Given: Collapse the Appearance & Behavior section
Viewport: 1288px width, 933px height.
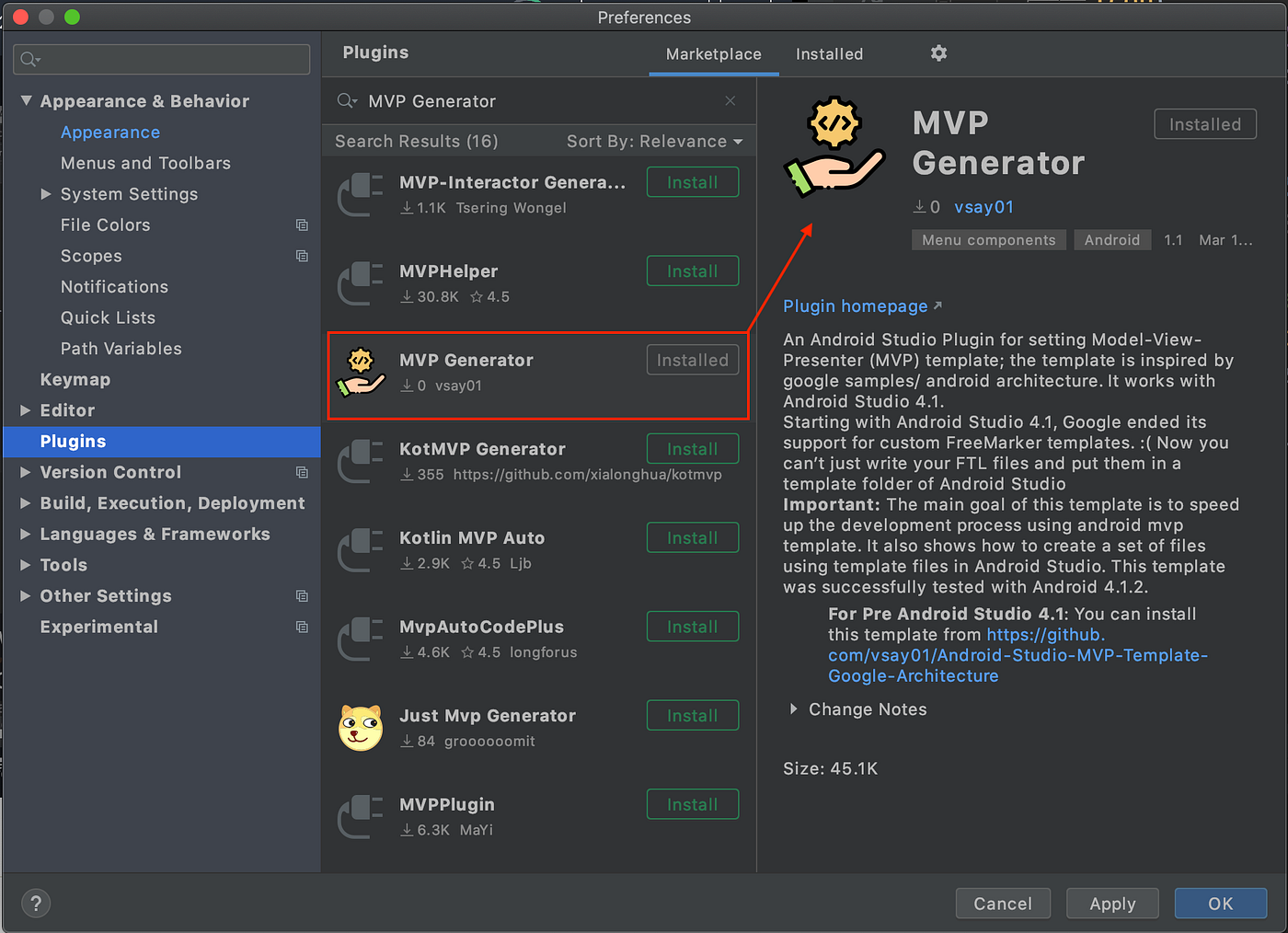Looking at the screenshot, I should click(x=27, y=101).
